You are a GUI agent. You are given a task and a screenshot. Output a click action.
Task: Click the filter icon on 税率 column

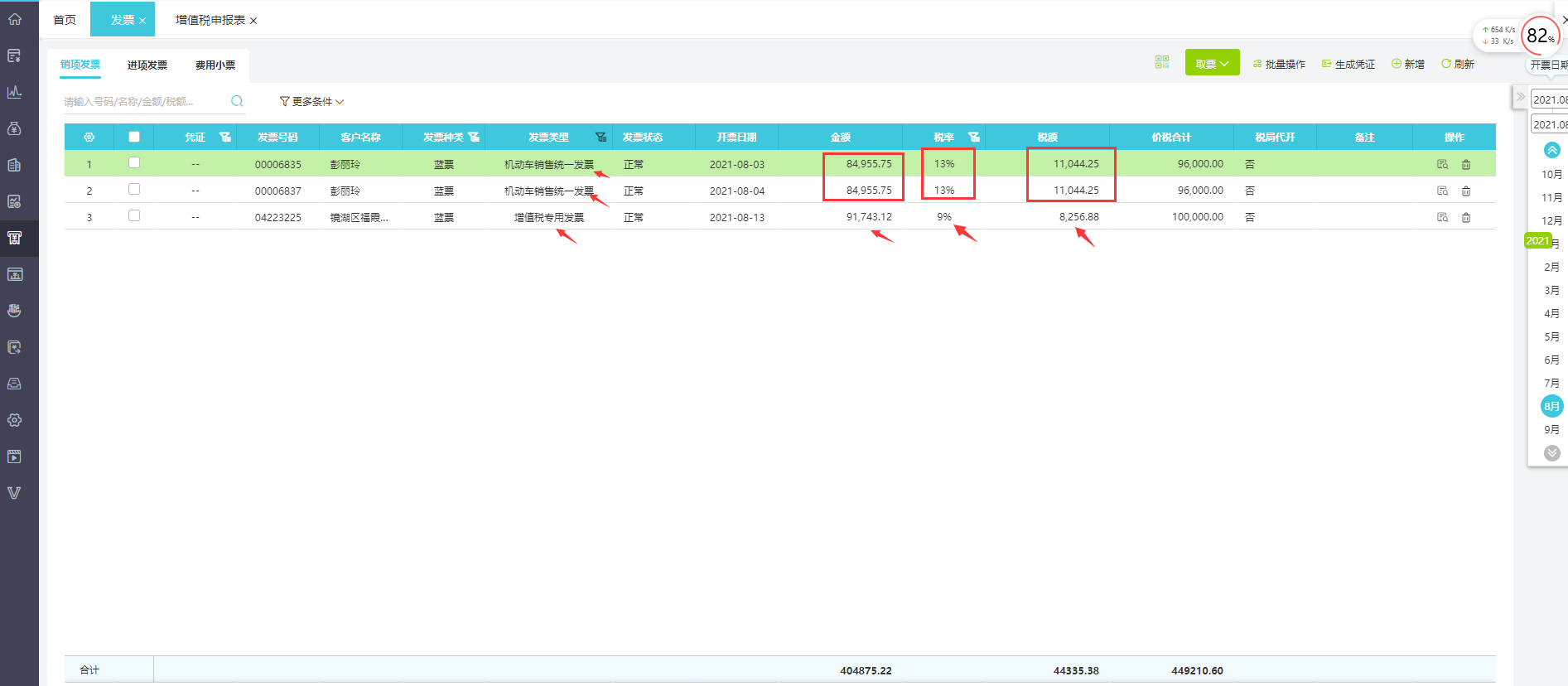pos(973,138)
